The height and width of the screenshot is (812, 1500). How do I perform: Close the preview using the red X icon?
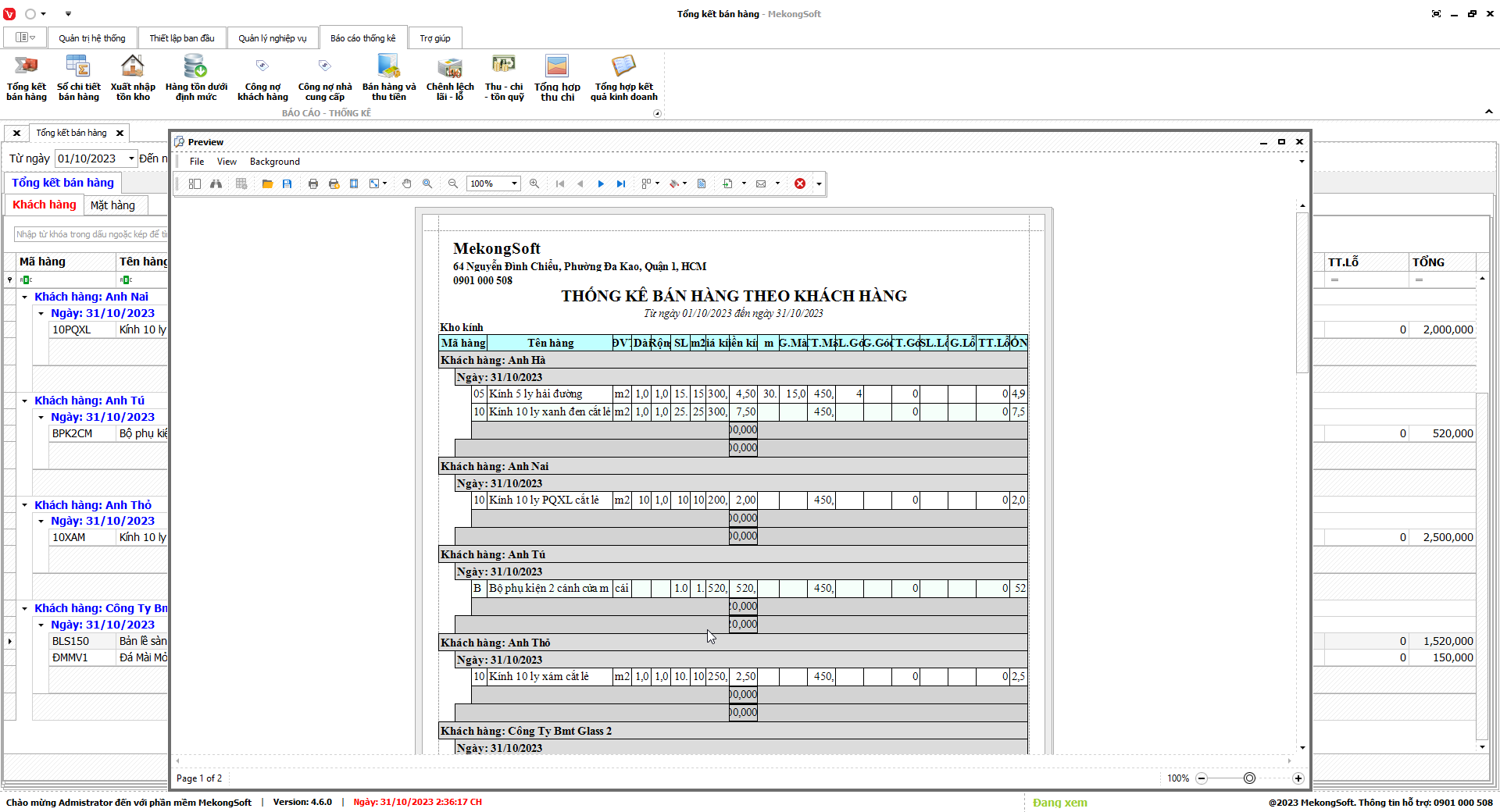point(800,183)
